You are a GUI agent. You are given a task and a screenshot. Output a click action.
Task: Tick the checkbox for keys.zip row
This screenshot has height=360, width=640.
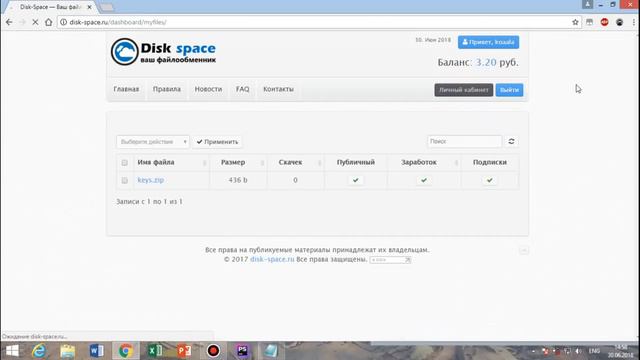[124, 180]
